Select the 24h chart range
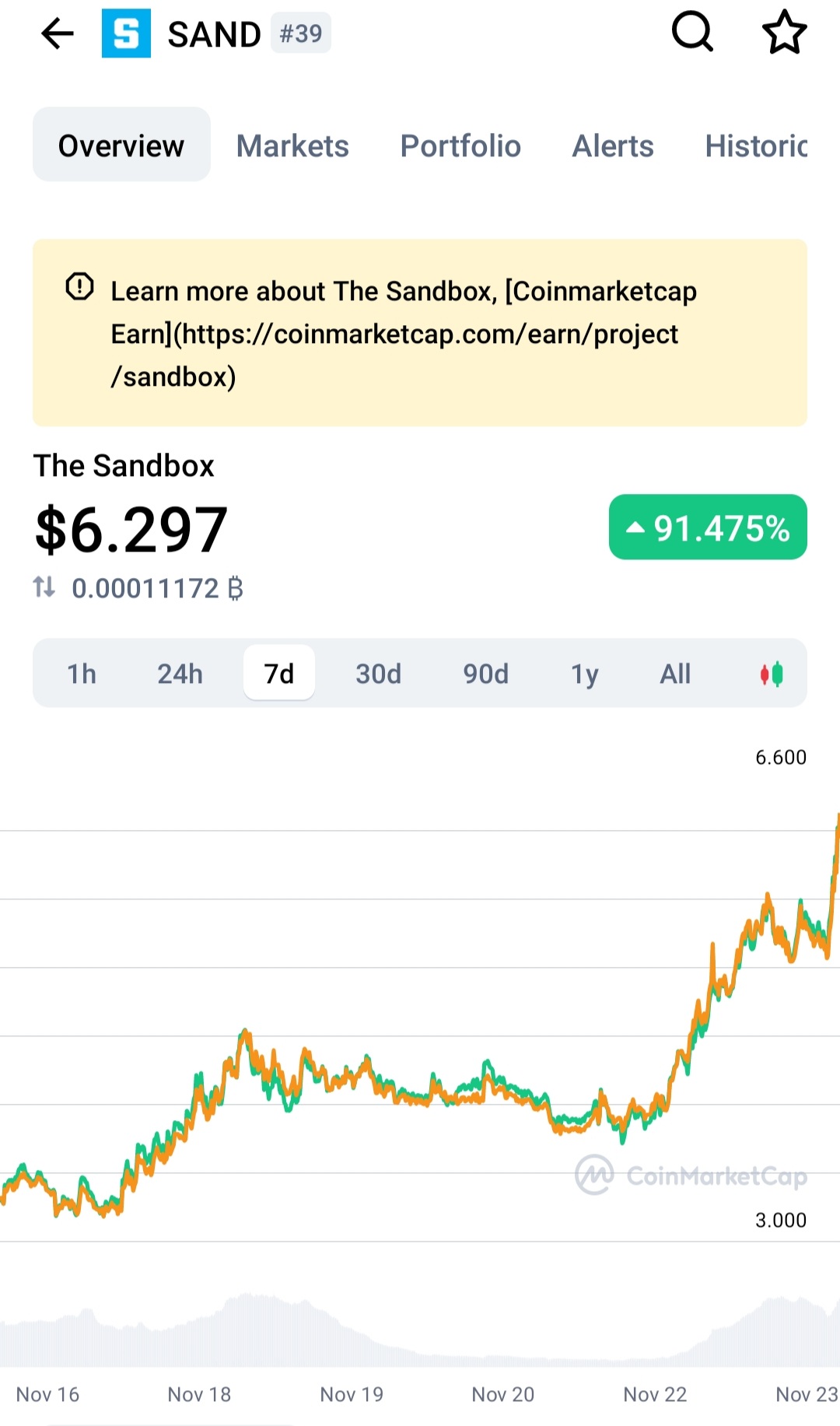 (180, 674)
